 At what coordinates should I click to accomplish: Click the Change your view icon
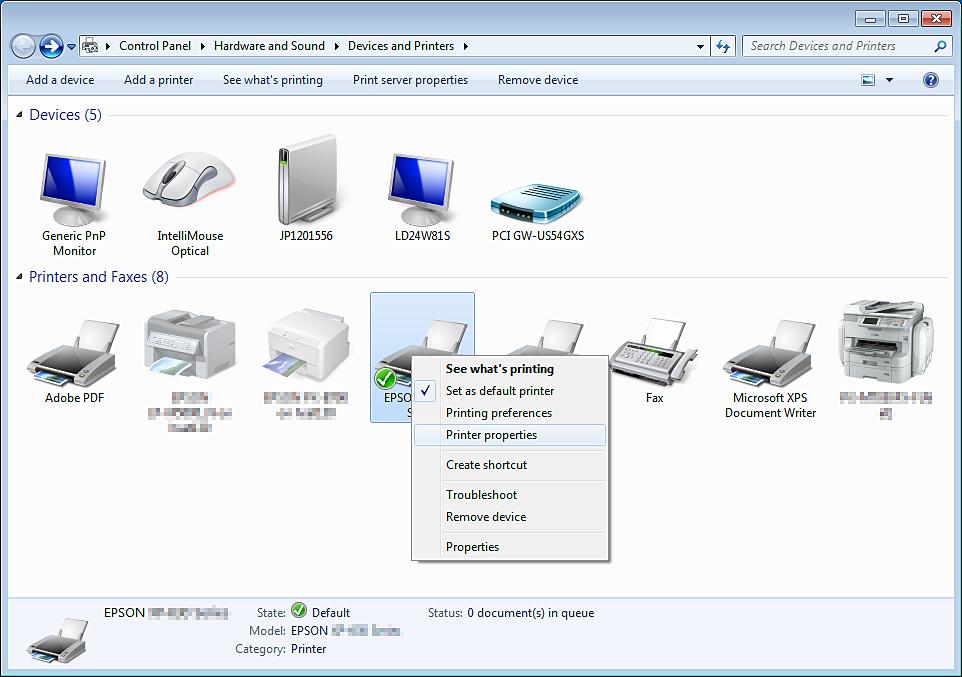[868, 80]
